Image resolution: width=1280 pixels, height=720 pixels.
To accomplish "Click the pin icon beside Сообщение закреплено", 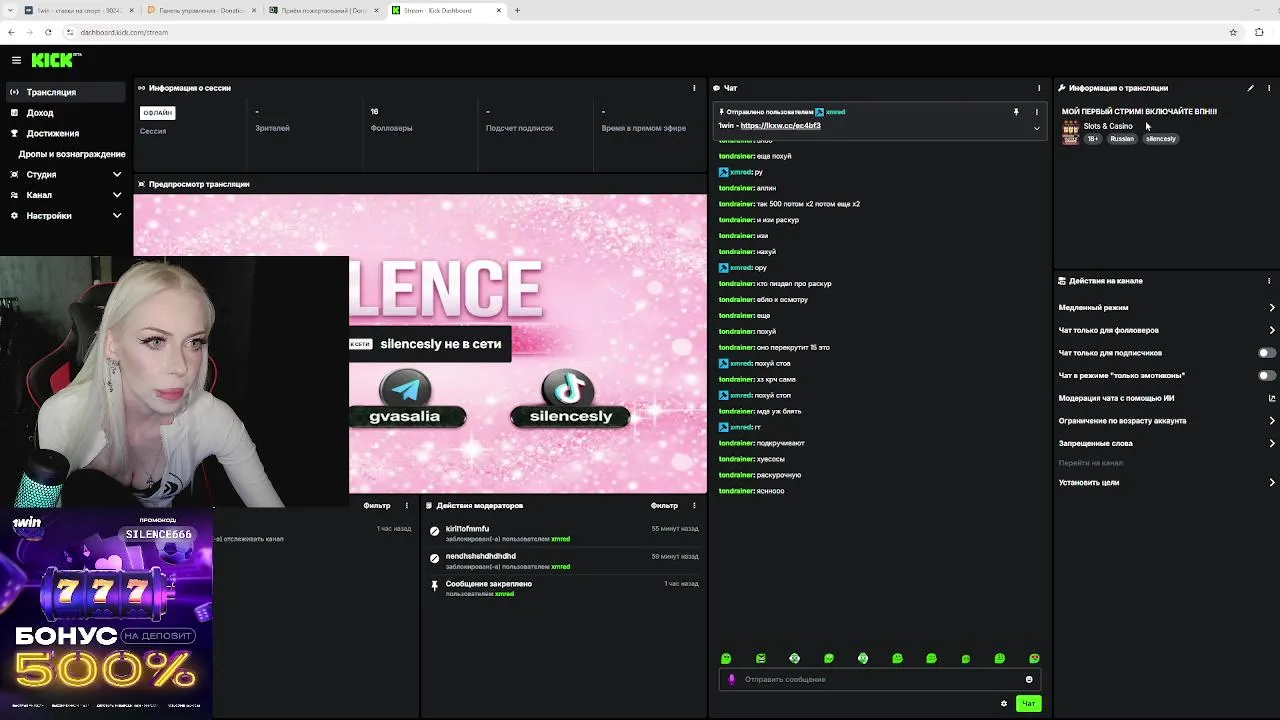I will click(434, 586).
